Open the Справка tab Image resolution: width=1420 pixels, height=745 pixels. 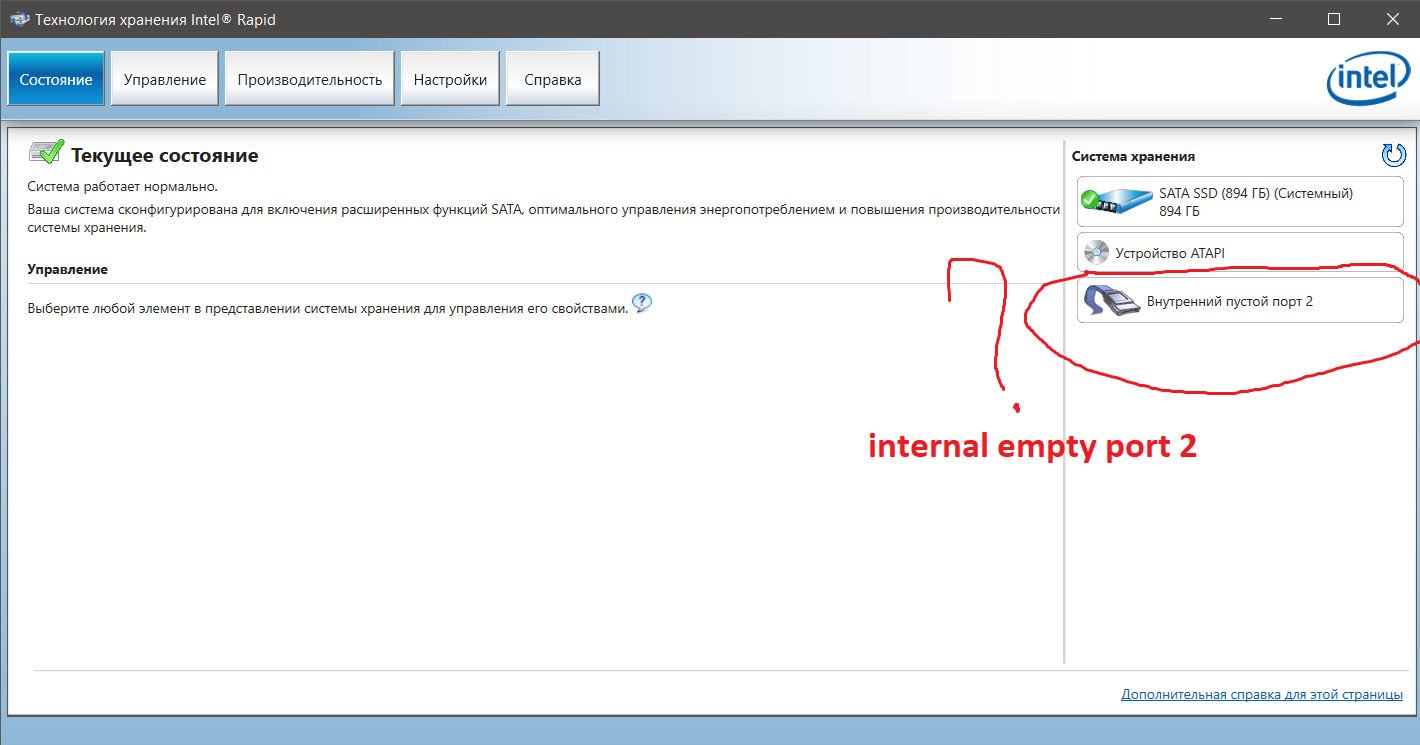(552, 77)
